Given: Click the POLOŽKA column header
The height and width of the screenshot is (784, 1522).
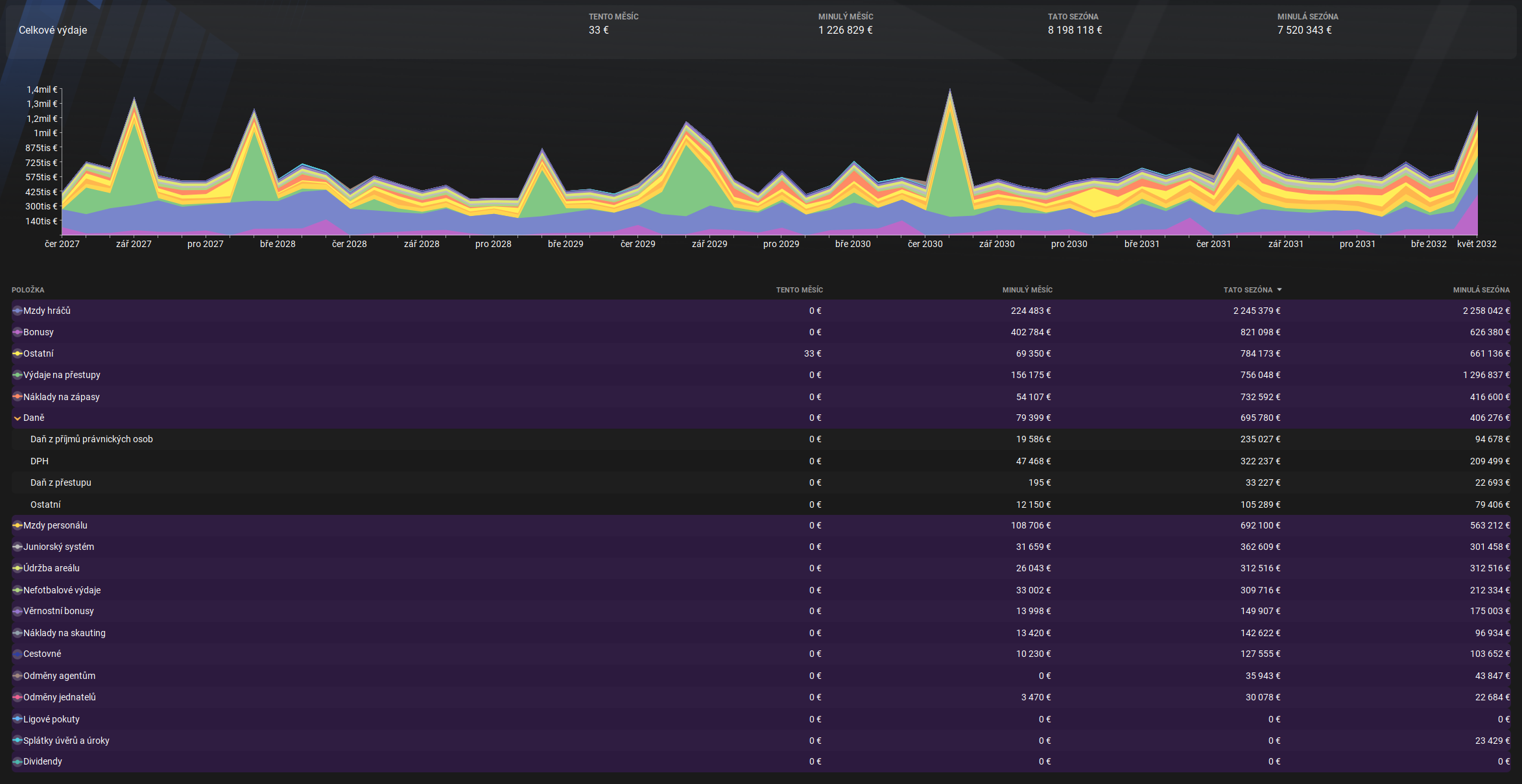Looking at the screenshot, I should click(28, 290).
